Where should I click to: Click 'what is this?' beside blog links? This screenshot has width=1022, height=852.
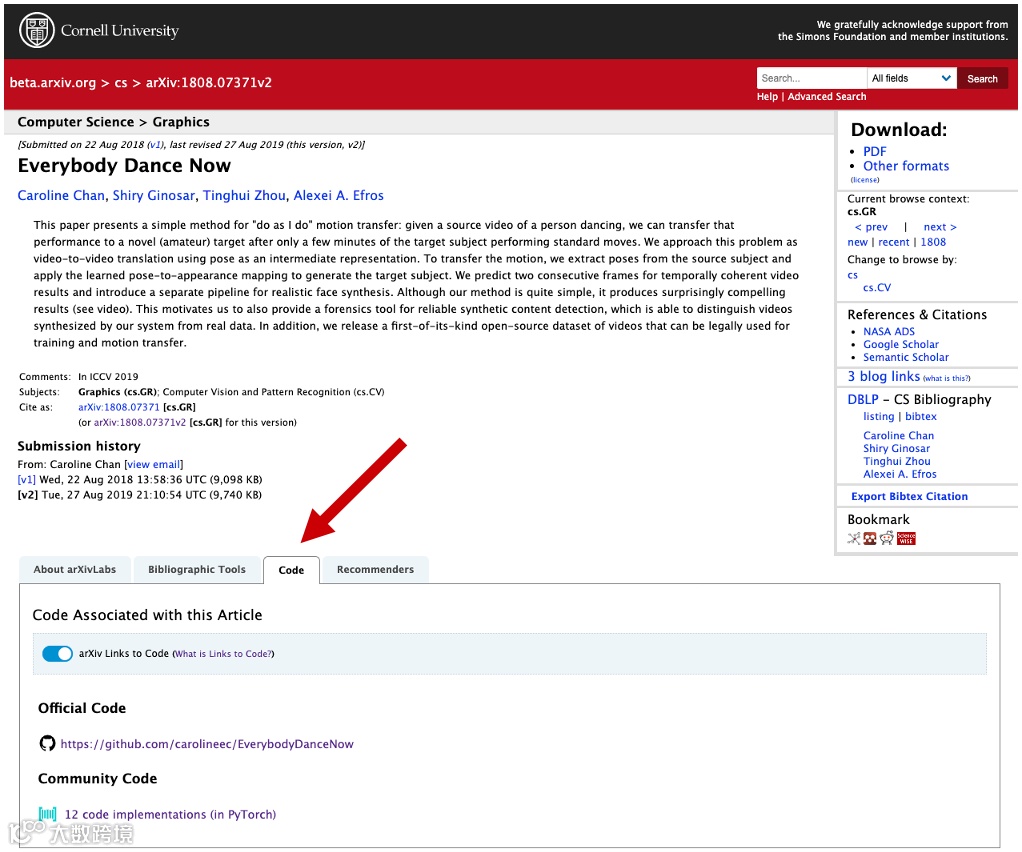tap(947, 378)
